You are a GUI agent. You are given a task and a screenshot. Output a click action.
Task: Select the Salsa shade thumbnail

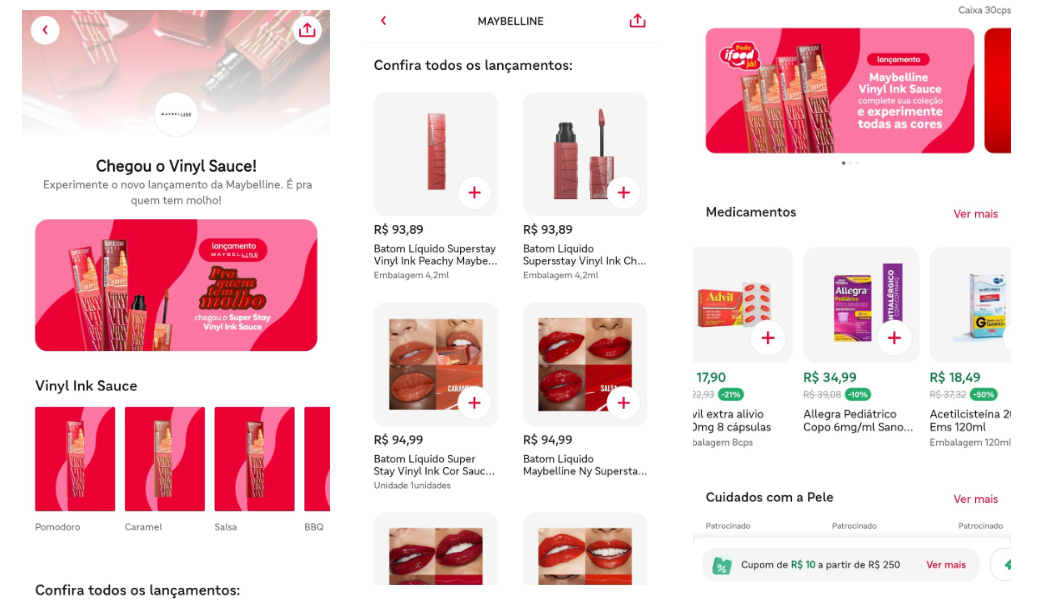tap(254, 459)
